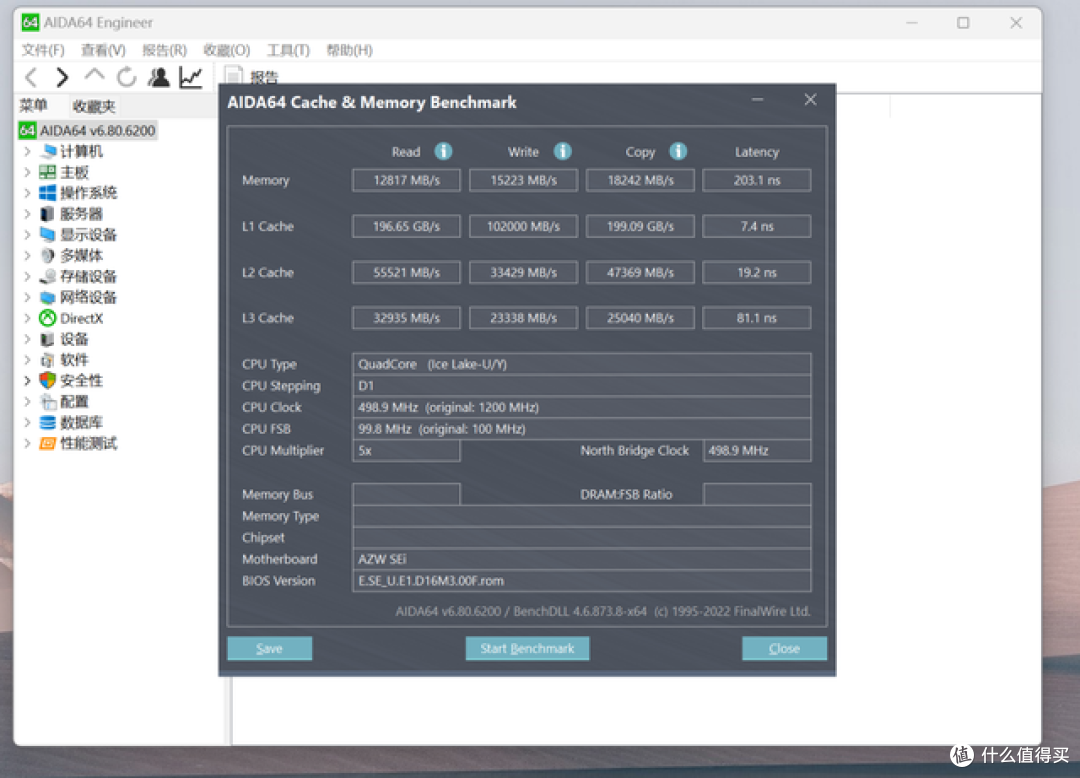Select the 配置 configuration icon

48,401
